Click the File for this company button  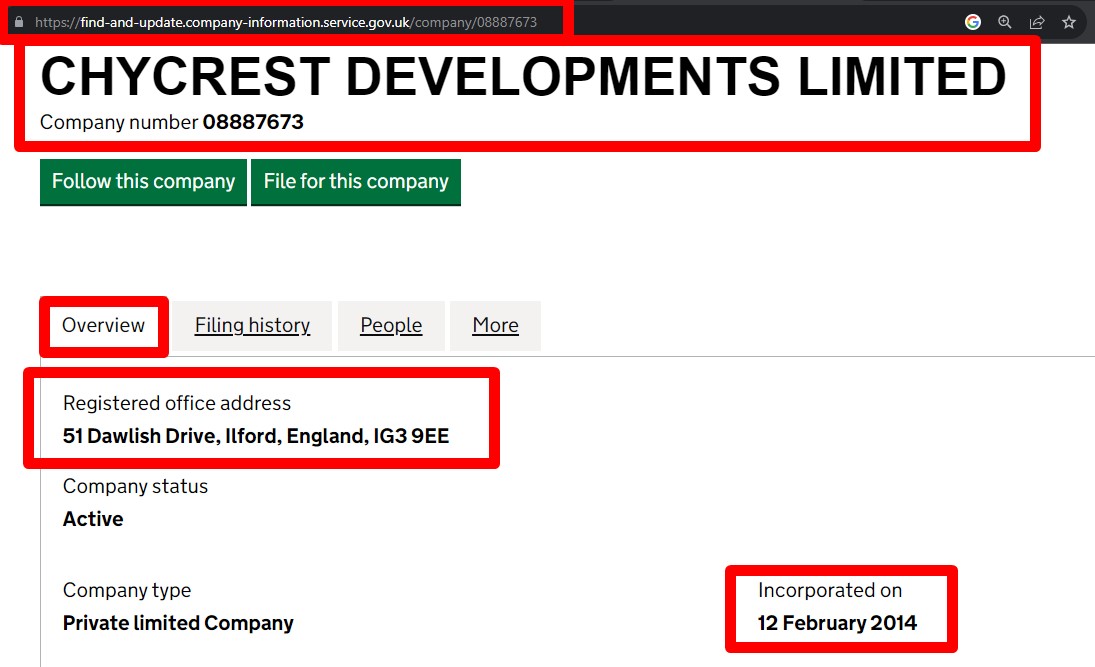pos(355,182)
